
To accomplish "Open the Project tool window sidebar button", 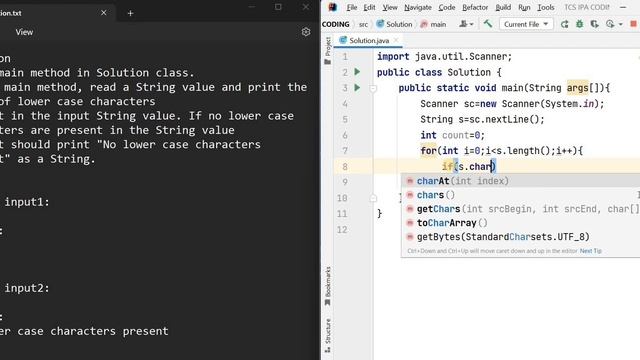I will point(327,51).
